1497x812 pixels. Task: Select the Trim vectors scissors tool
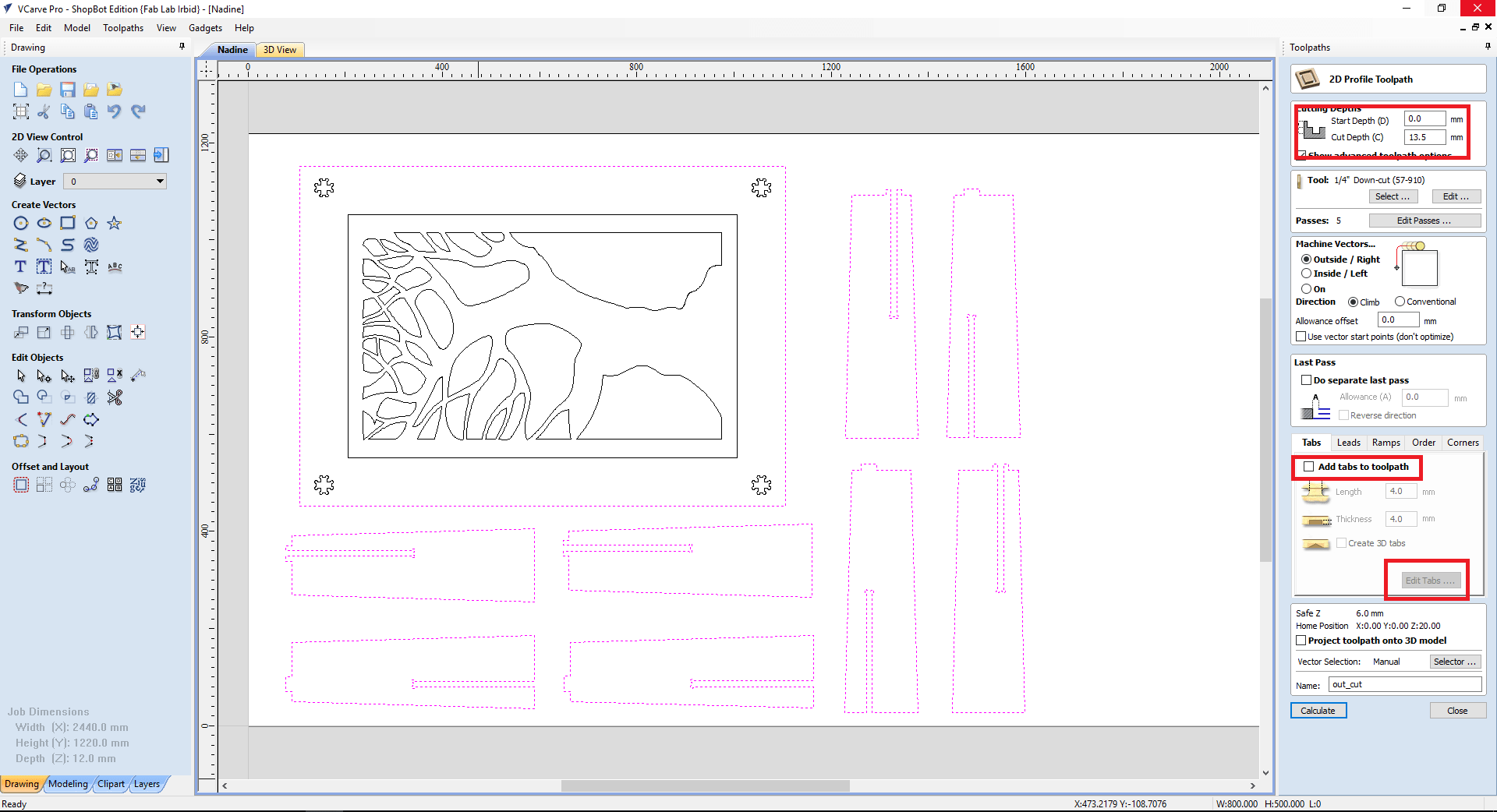pos(115,397)
